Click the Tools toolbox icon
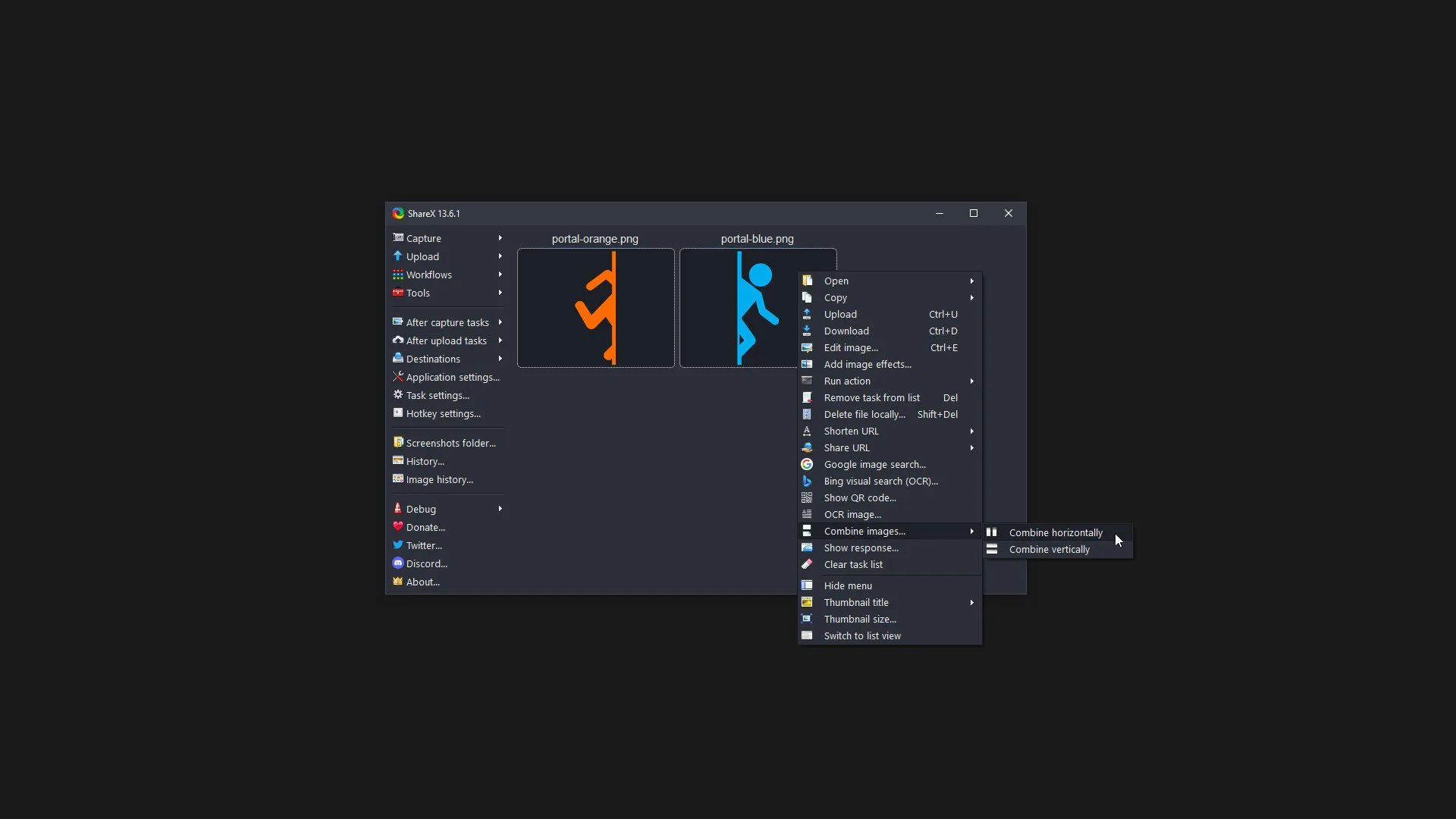 coord(397,293)
